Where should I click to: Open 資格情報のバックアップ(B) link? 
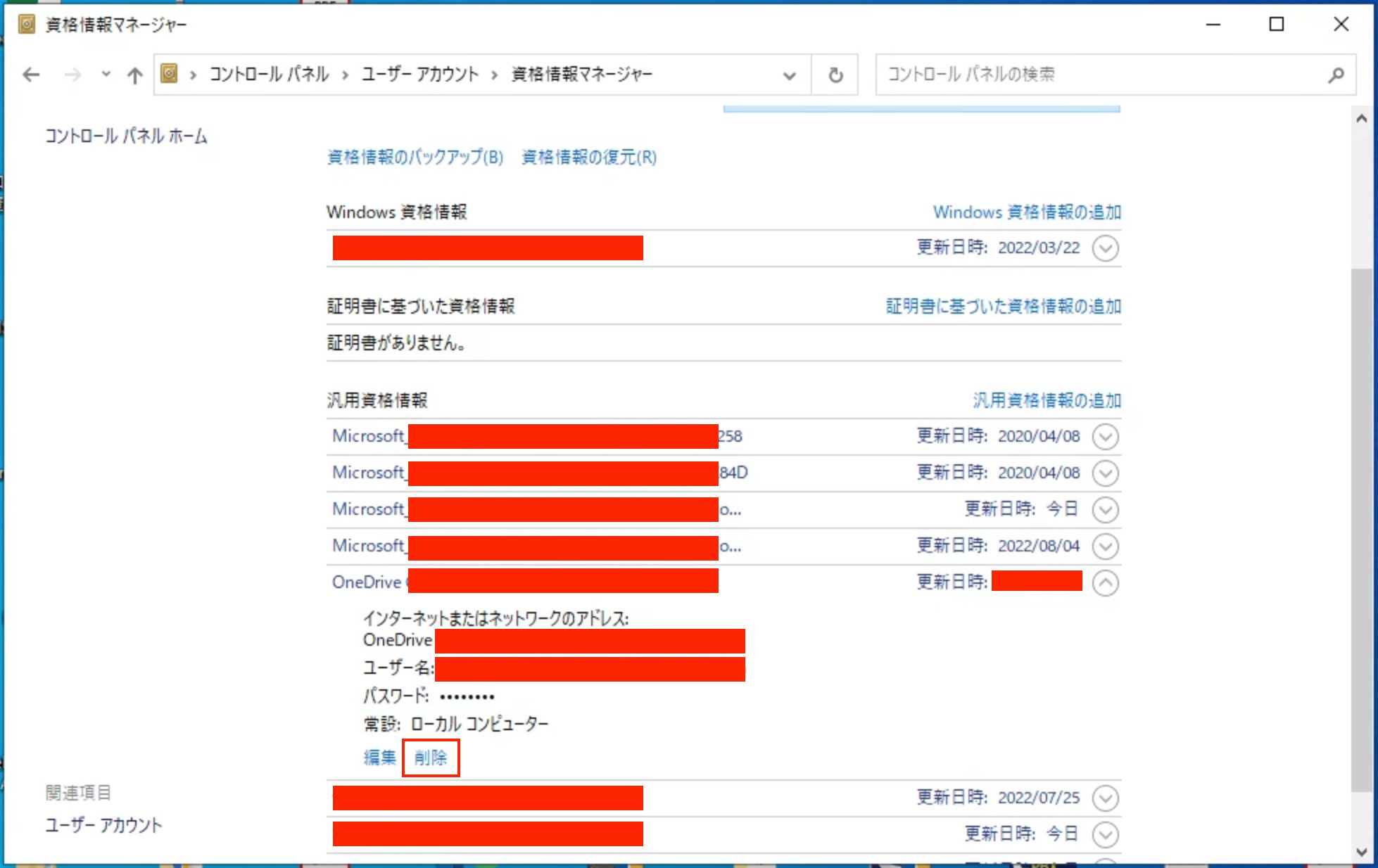pyautogui.click(x=415, y=158)
